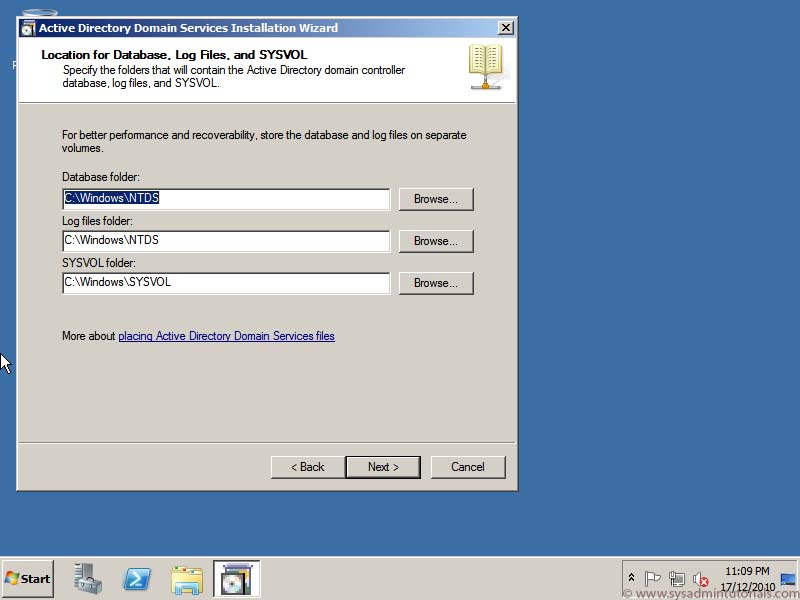Browse for the Log files folder
Image resolution: width=800 pixels, height=600 pixels.
[x=436, y=240]
